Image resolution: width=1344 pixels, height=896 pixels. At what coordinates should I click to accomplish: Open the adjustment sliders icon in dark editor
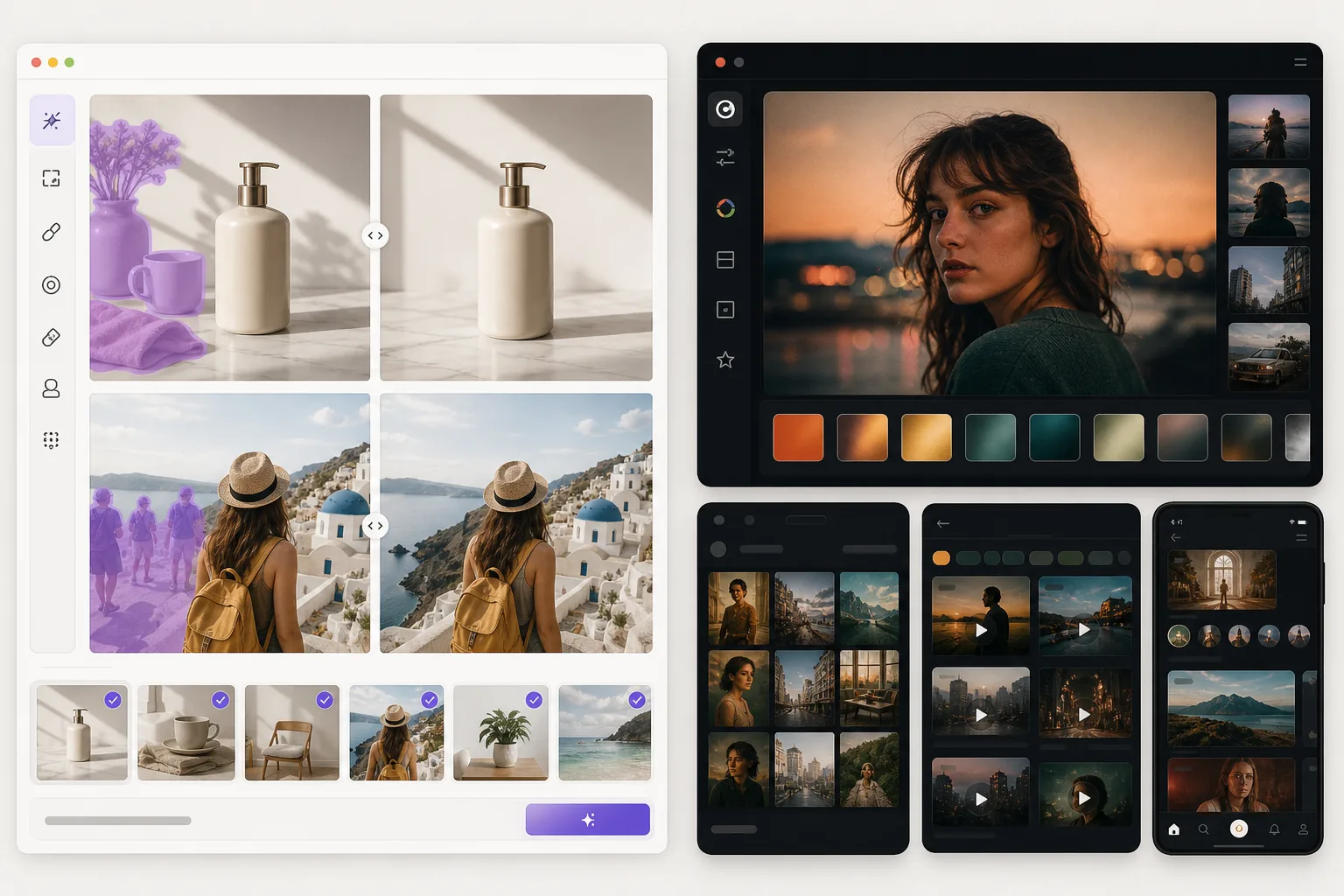click(x=725, y=157)
